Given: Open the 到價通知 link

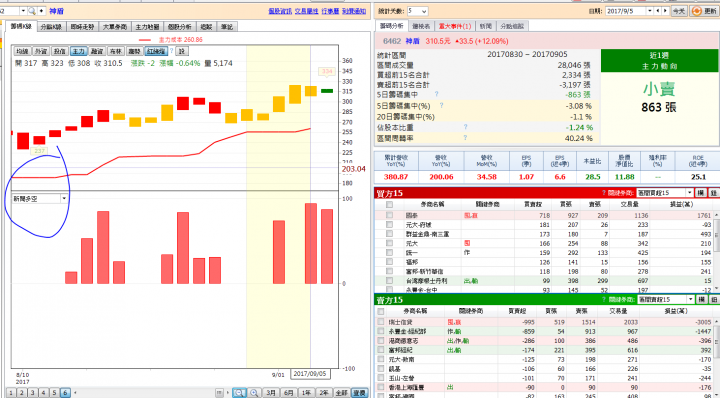Looking at the screenshot, I should coord(354,11).
